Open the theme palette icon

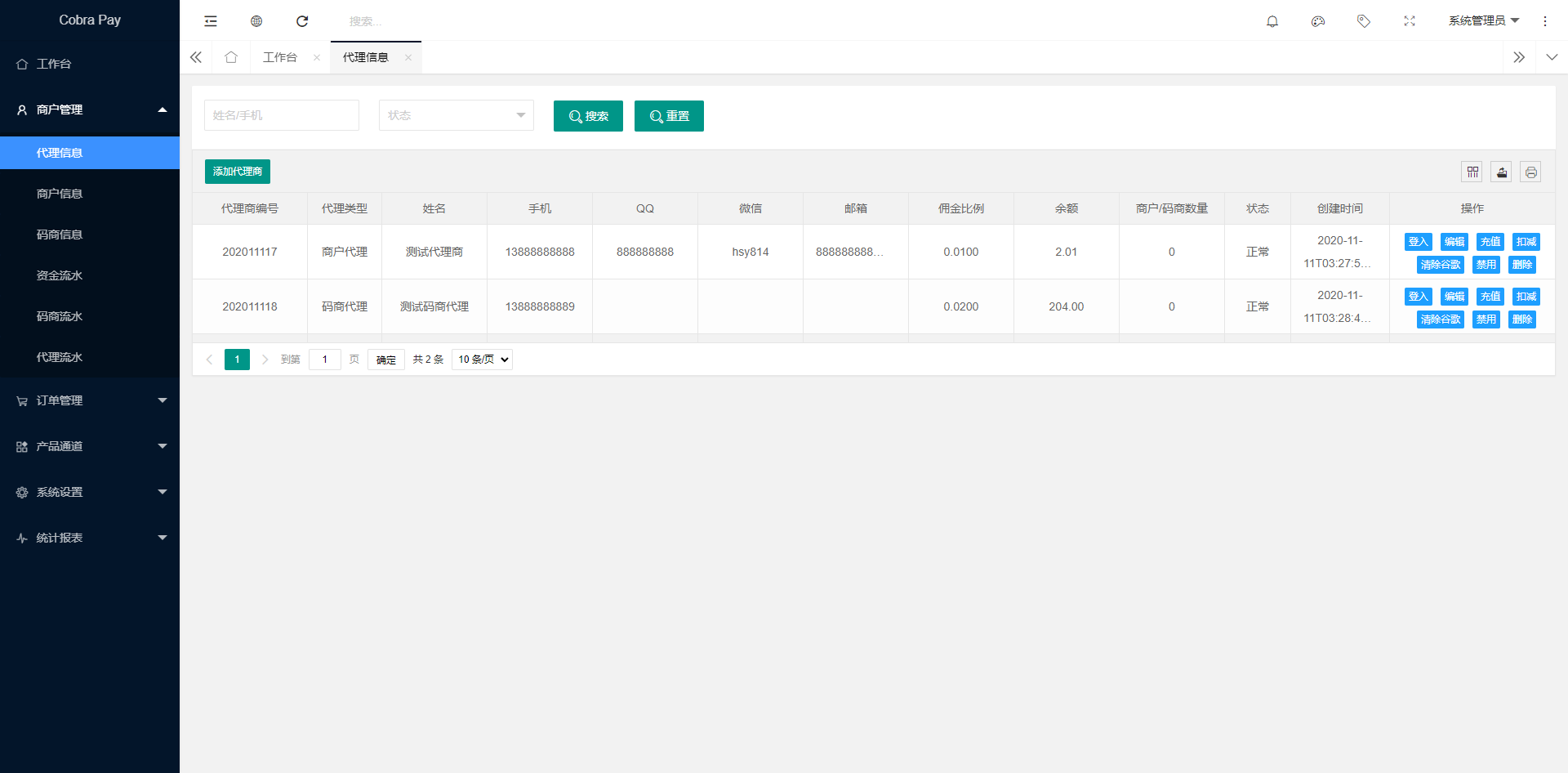[1318, 21]
